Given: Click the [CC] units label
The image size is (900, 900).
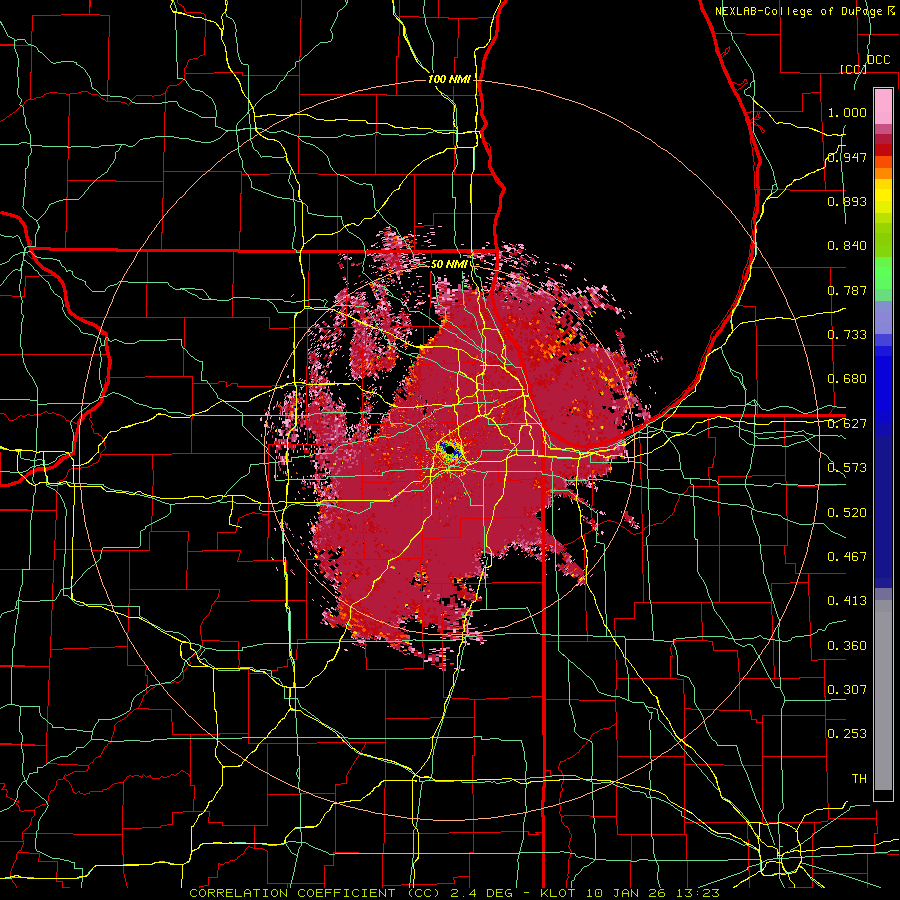Looking at the screenshot, I should coord(854,69).
